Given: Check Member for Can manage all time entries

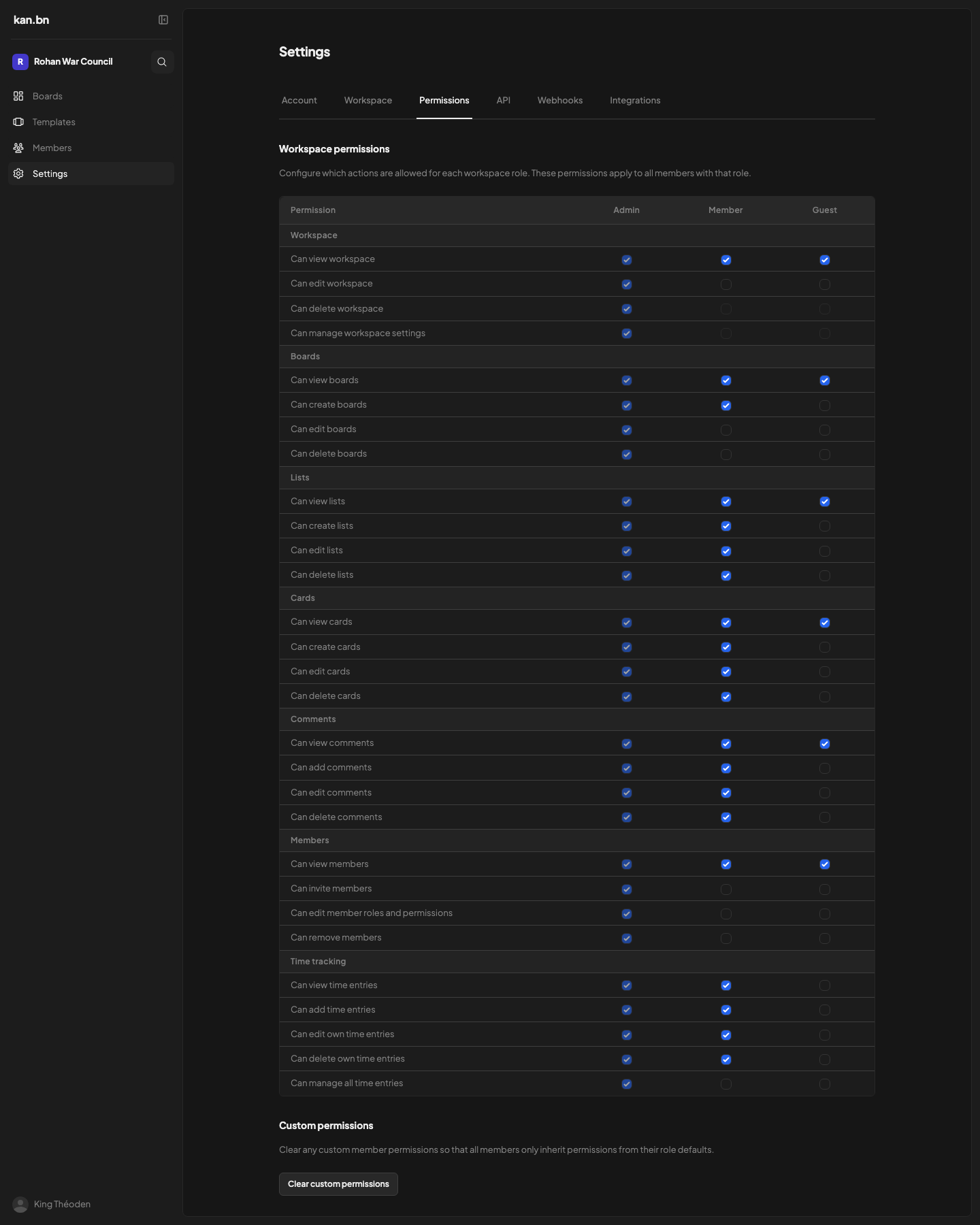Looking at the screenshot, I should pos(726,1084).
